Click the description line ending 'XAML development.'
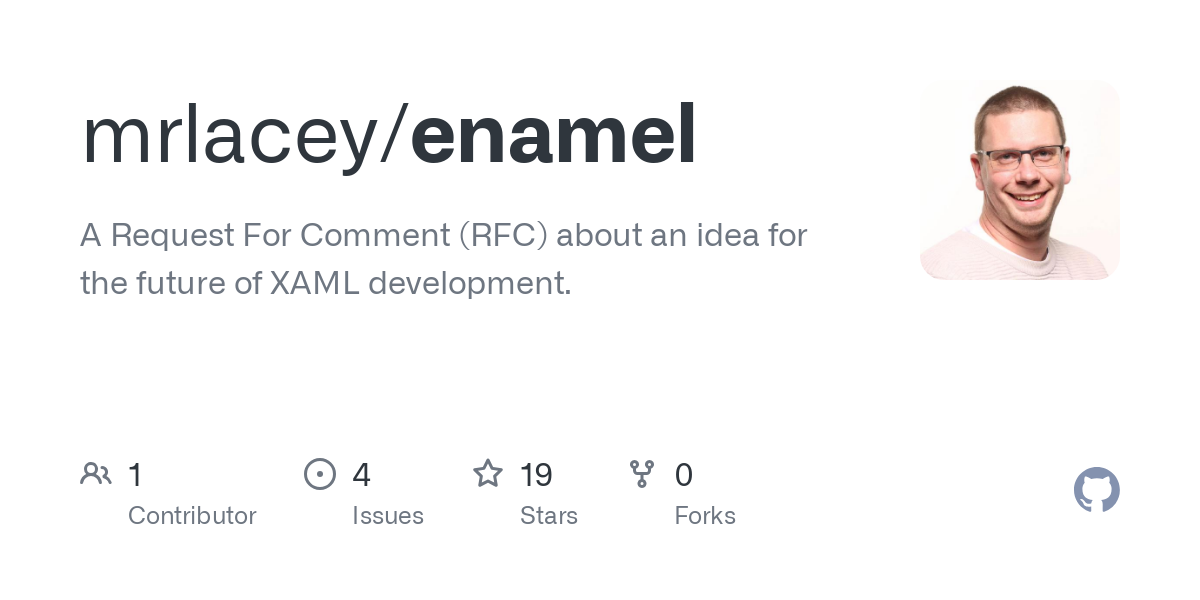Viewport: 1200px width, 600px height. click(x=326, y=284)
